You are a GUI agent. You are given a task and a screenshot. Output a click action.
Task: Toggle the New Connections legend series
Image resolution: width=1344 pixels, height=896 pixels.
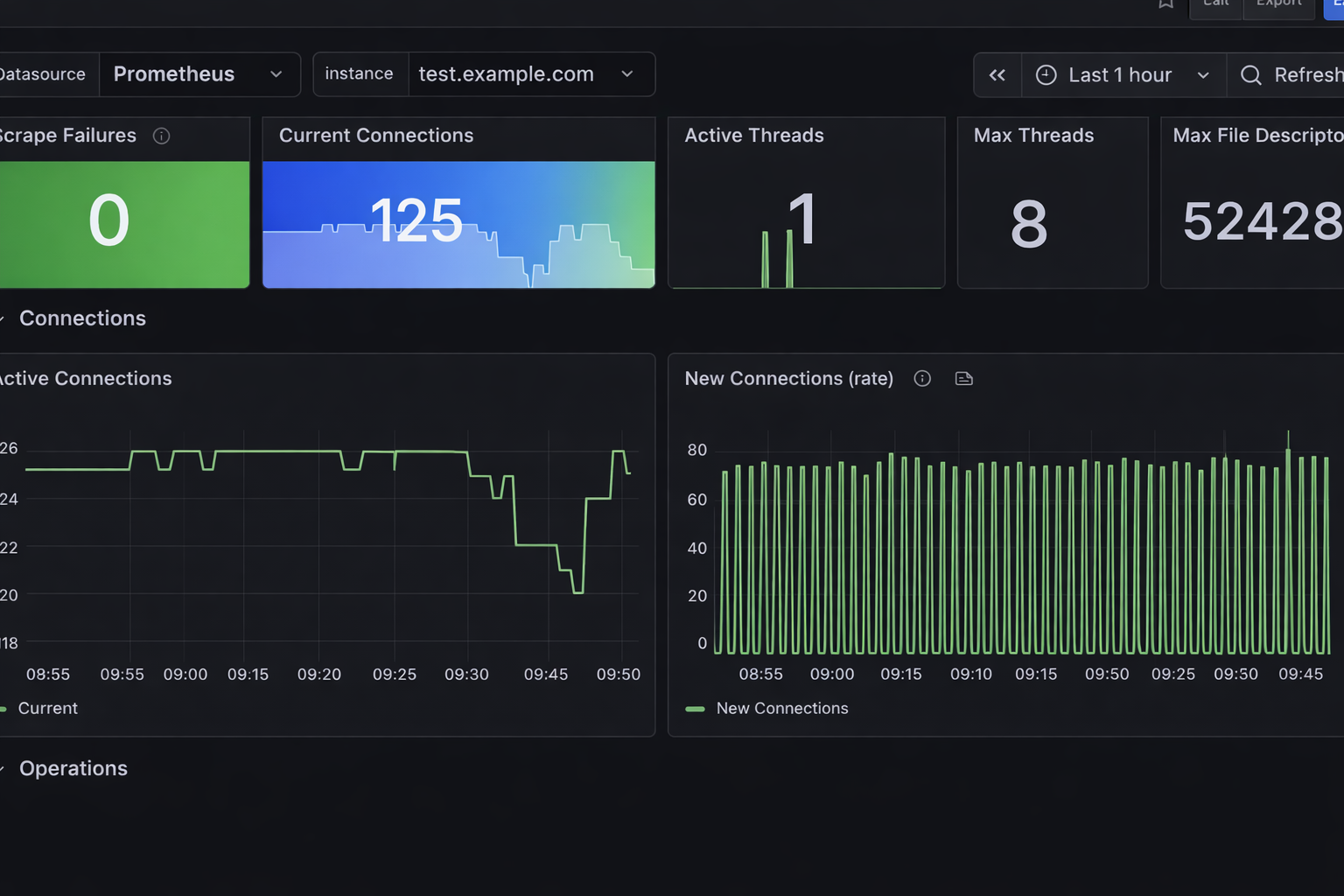[782, 708]
